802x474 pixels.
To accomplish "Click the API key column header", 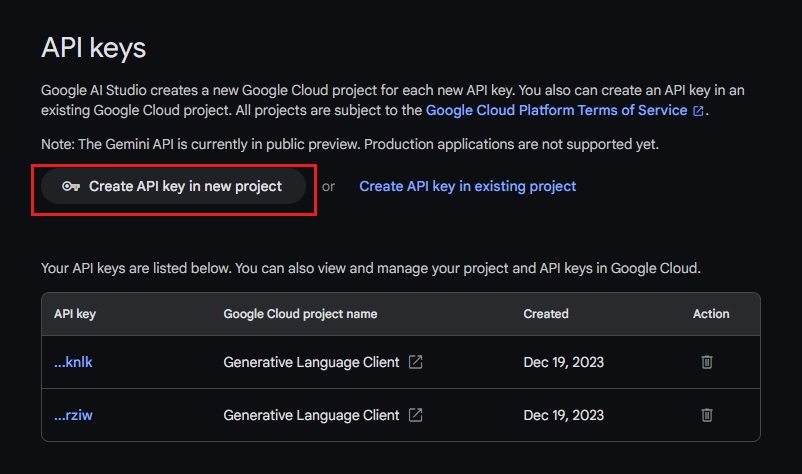I will pyautogui.click(x=75, y=314).
